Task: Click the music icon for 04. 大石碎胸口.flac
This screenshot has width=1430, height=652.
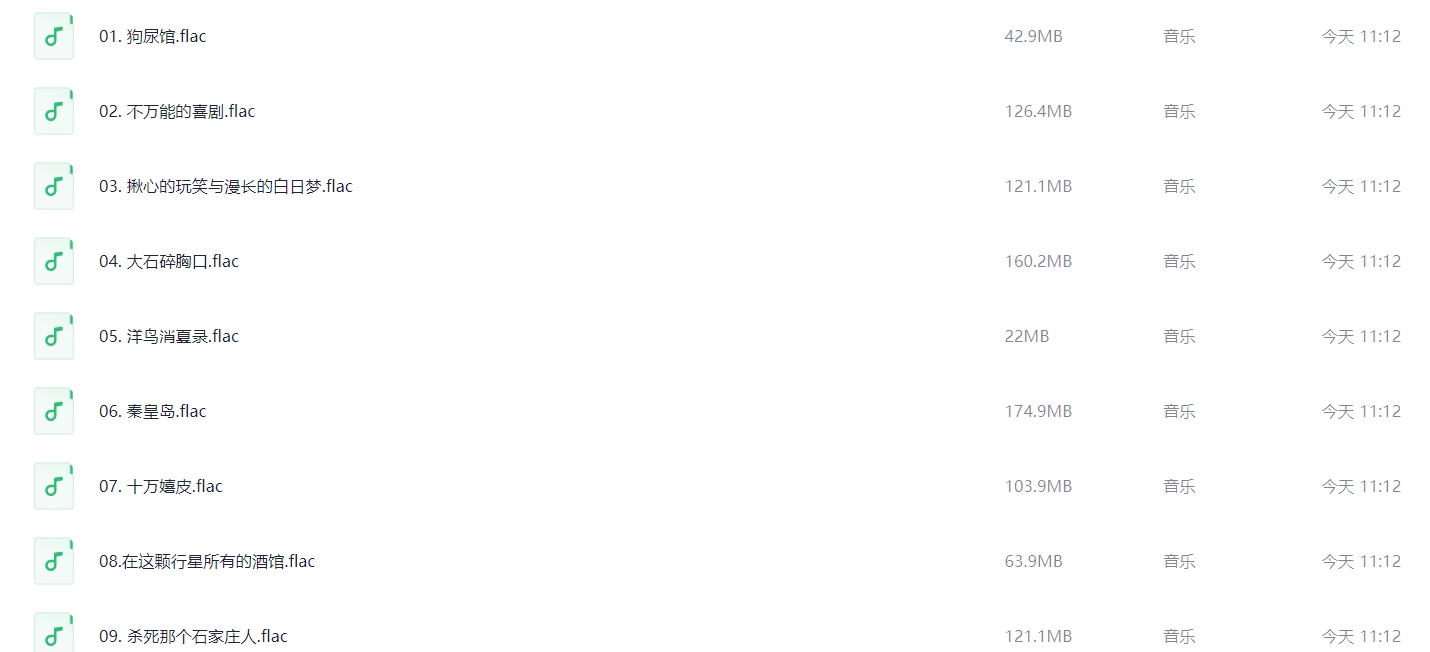Action: (54, 261)
